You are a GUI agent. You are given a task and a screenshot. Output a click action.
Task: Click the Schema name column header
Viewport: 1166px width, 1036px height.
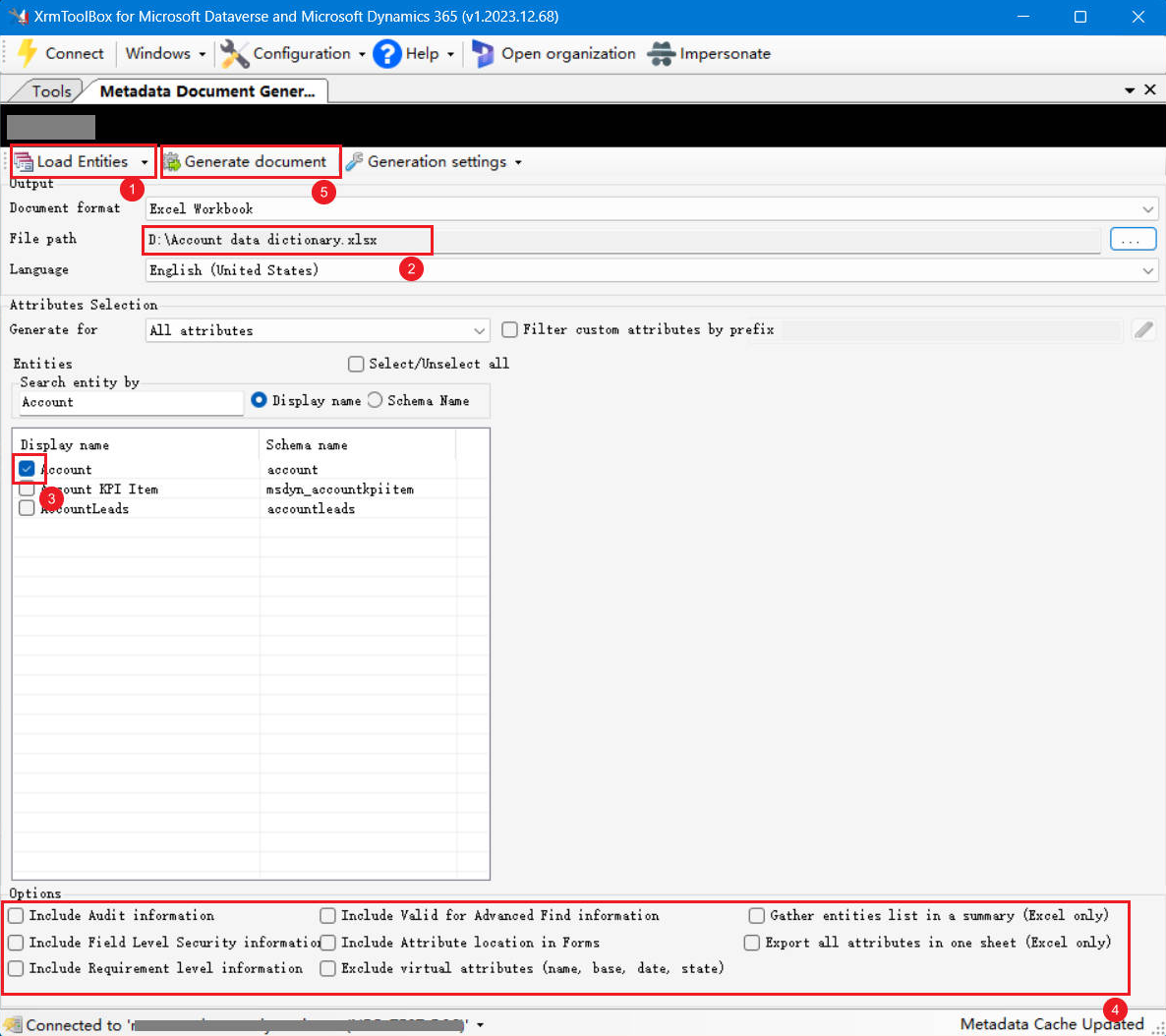[x=358, y=444]
